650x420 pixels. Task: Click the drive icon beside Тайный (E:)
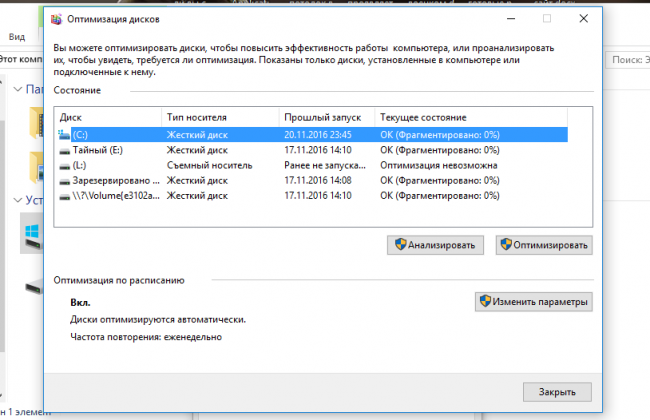64,151
